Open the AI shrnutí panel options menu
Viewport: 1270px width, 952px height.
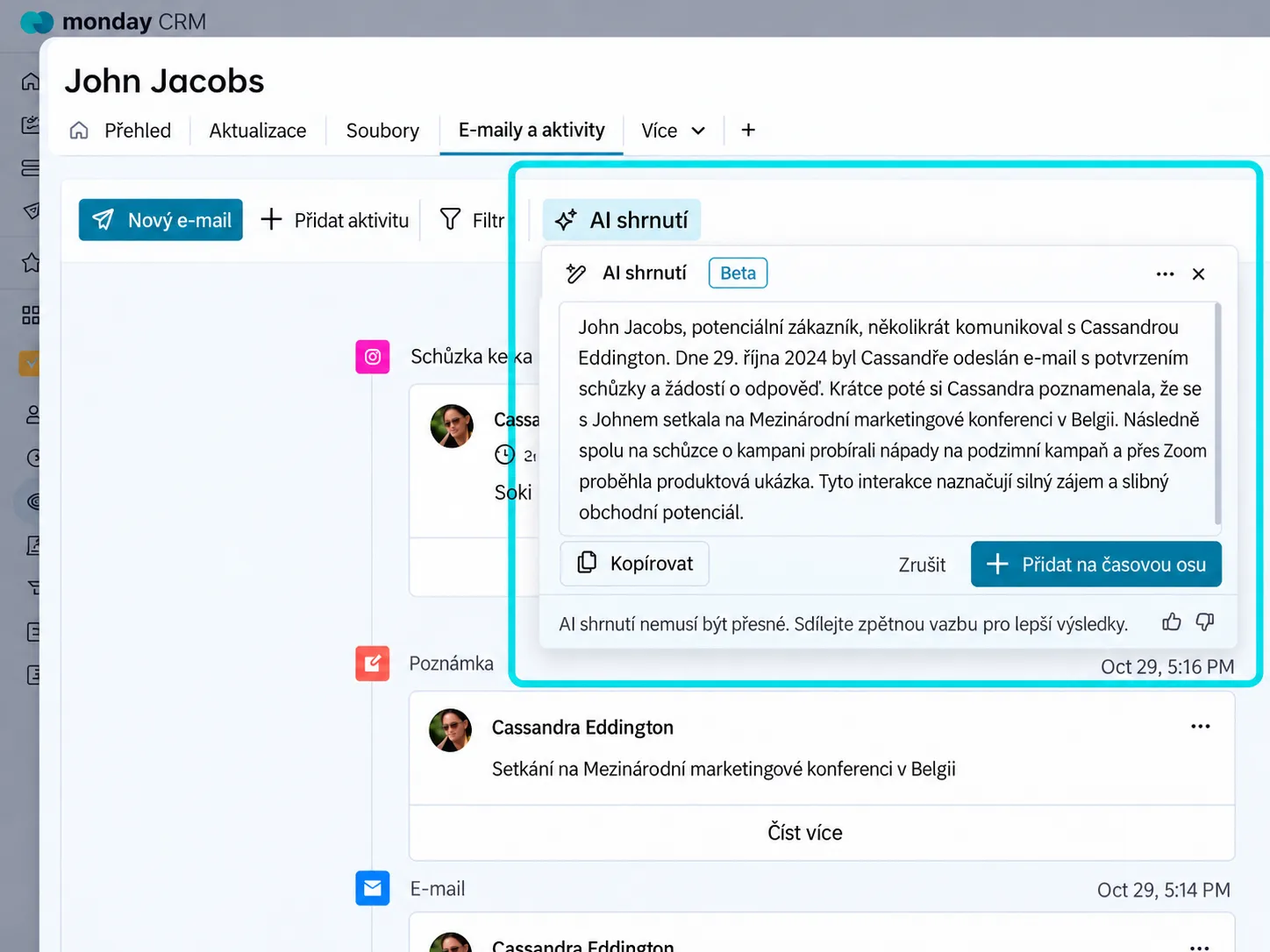pyautogui.click(x=1165, y=274)
